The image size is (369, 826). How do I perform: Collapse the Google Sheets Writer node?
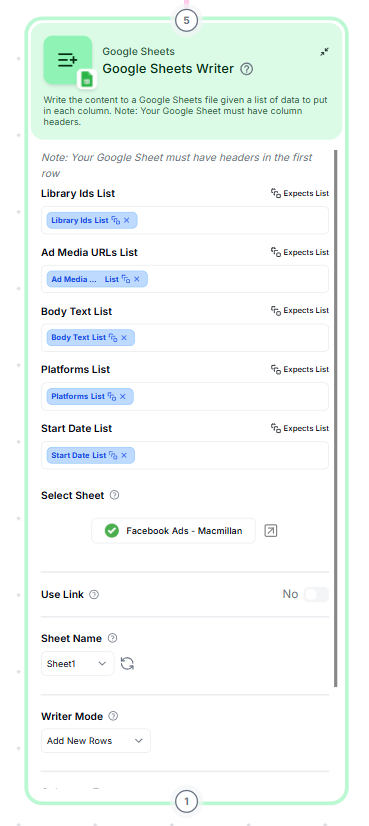[325, 52]
